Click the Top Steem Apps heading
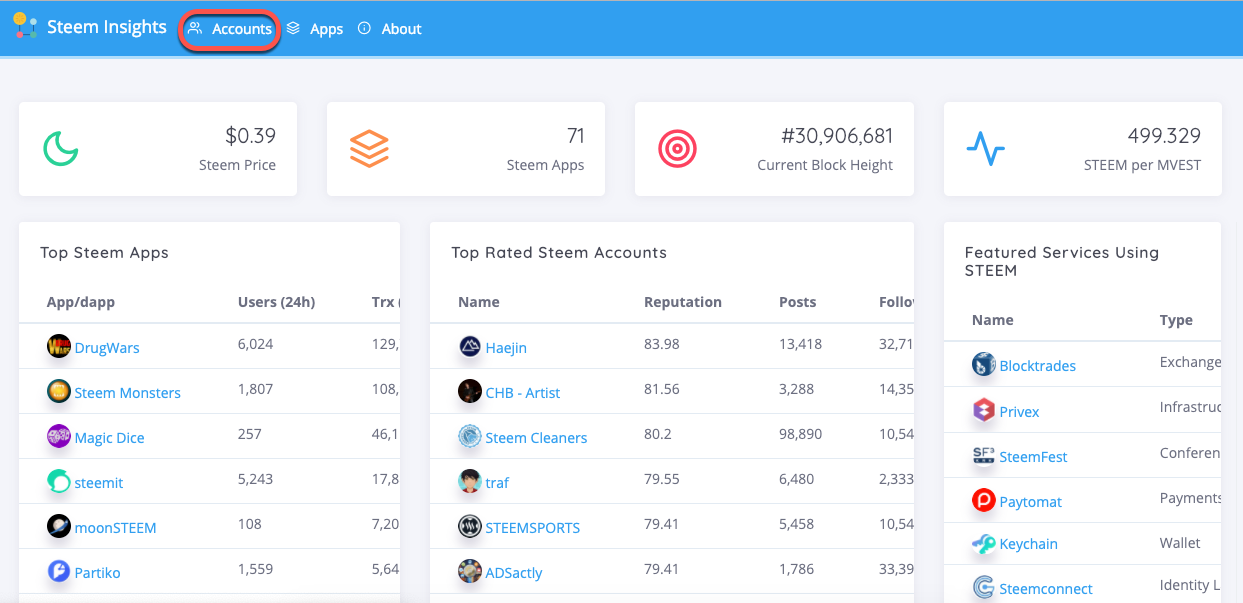Image resolution: width=1243 pixels, height=603 pixels. click(104, 253)
